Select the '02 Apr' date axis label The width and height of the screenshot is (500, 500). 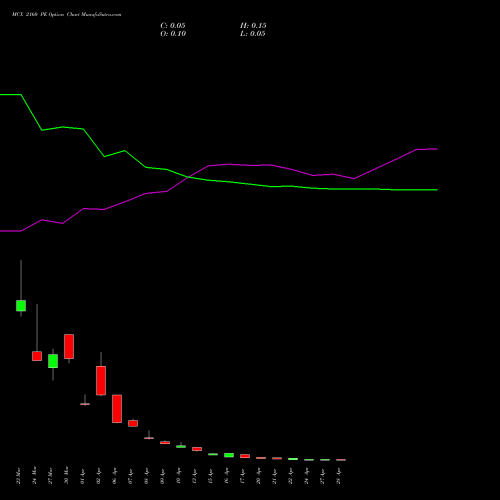(x=98, y=476)
